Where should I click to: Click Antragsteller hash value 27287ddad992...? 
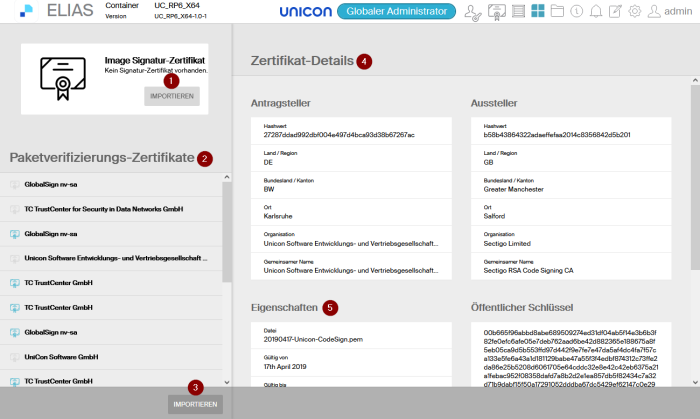(x=339, y=135)
